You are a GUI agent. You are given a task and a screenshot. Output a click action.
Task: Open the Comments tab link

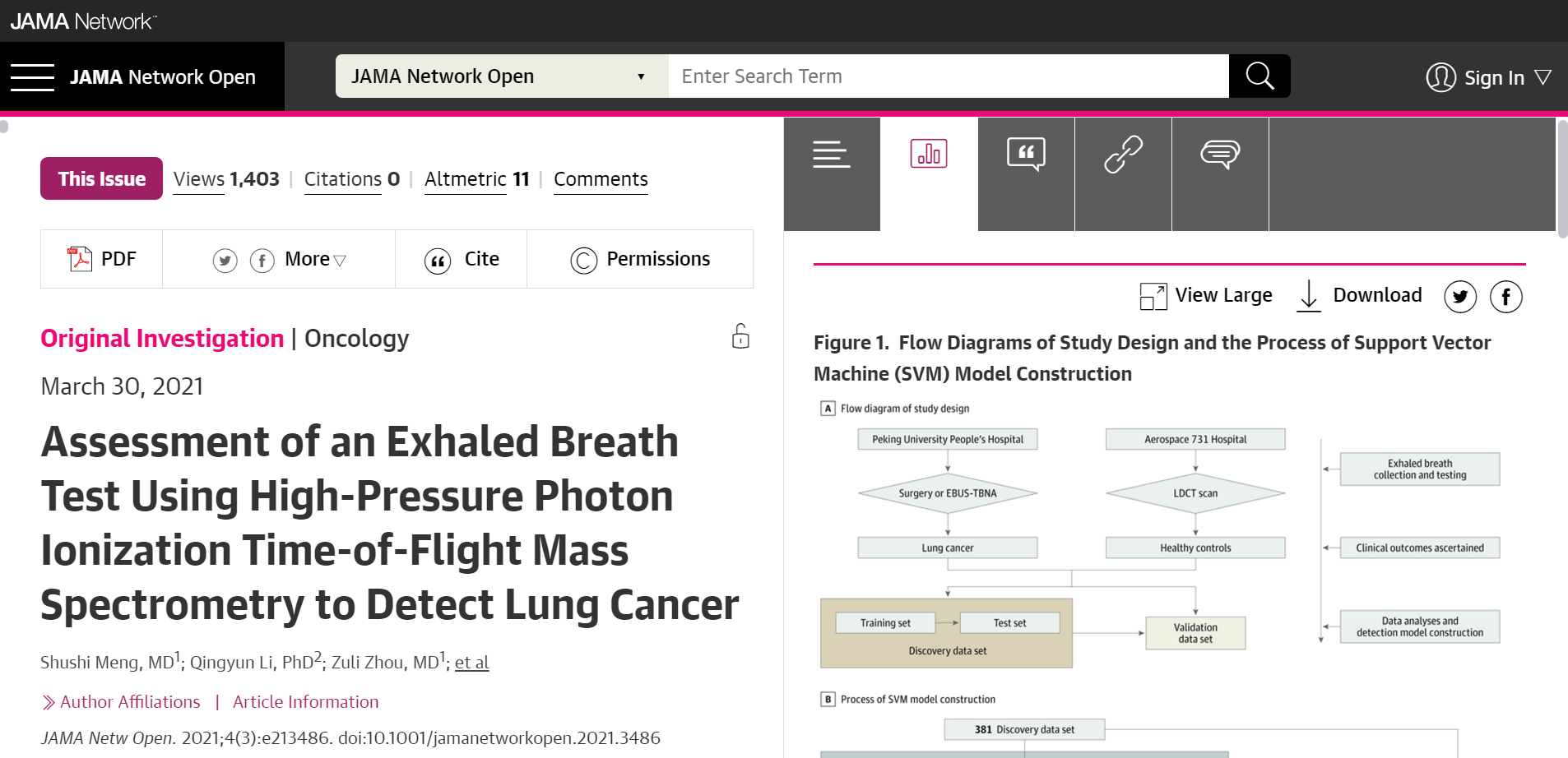pos(601,179)
